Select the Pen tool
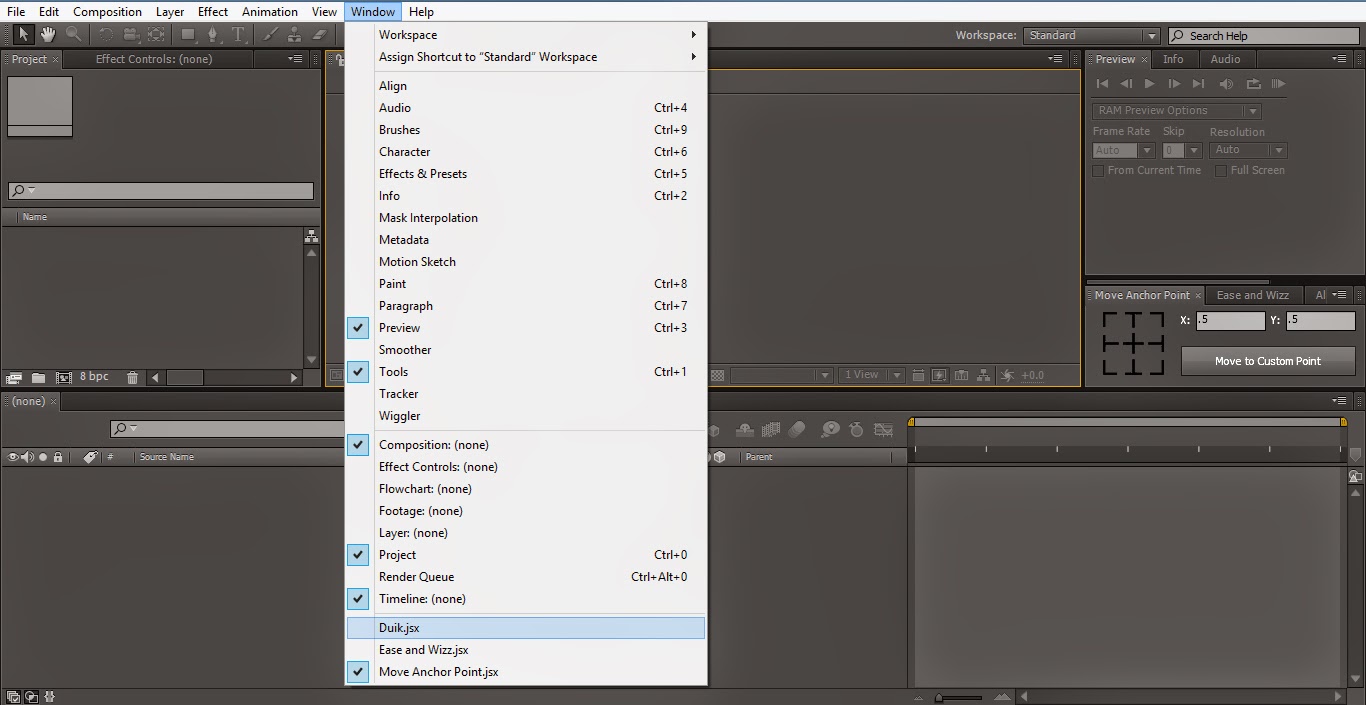The height and width of the screenshot is (705, 1366). click(x=213, y=33)
